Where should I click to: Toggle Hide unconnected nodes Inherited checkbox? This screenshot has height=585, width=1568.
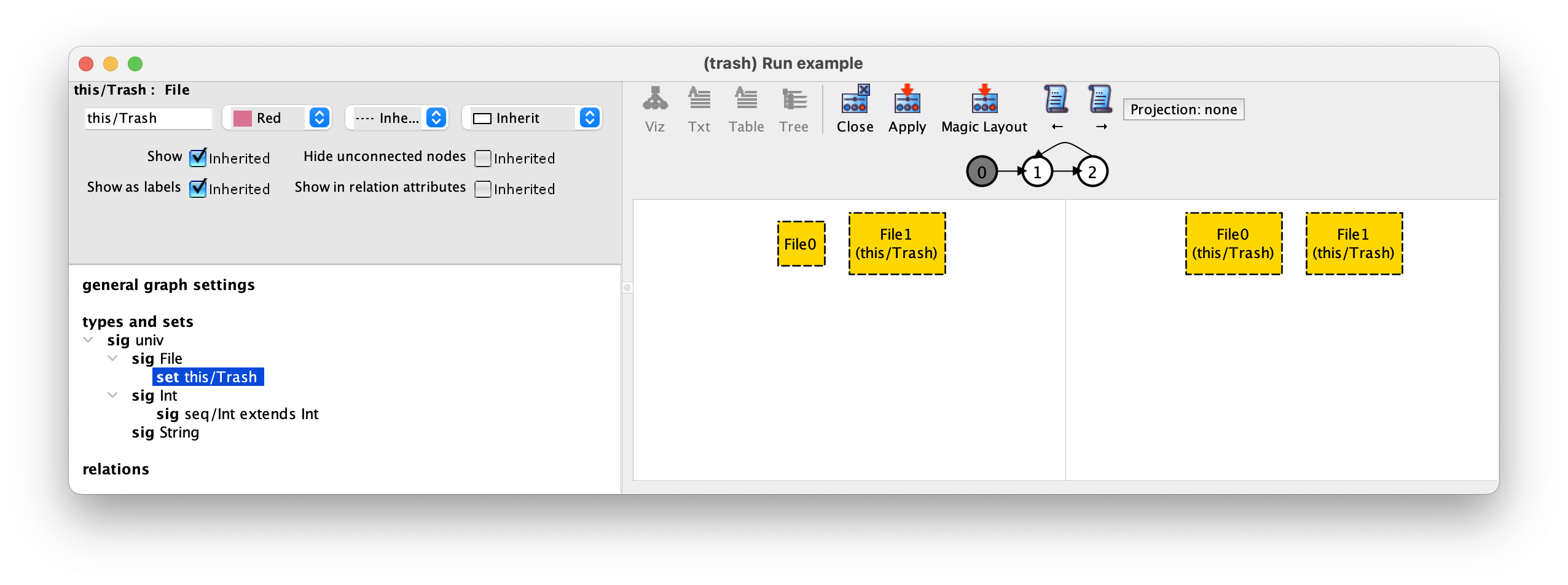click(x=483, y=159)
